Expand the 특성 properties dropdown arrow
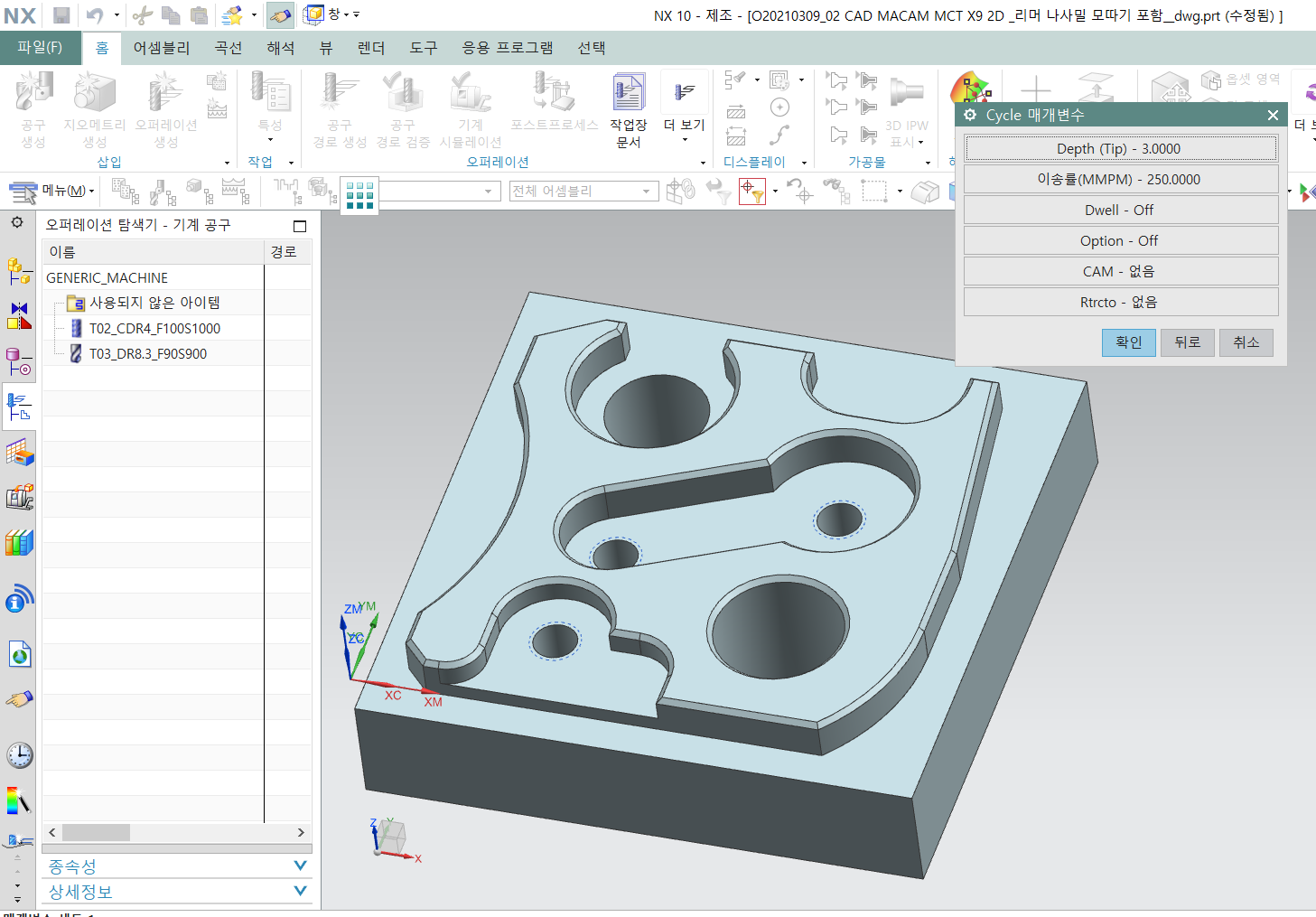The image size is (1316, 917). pos(270,141)
